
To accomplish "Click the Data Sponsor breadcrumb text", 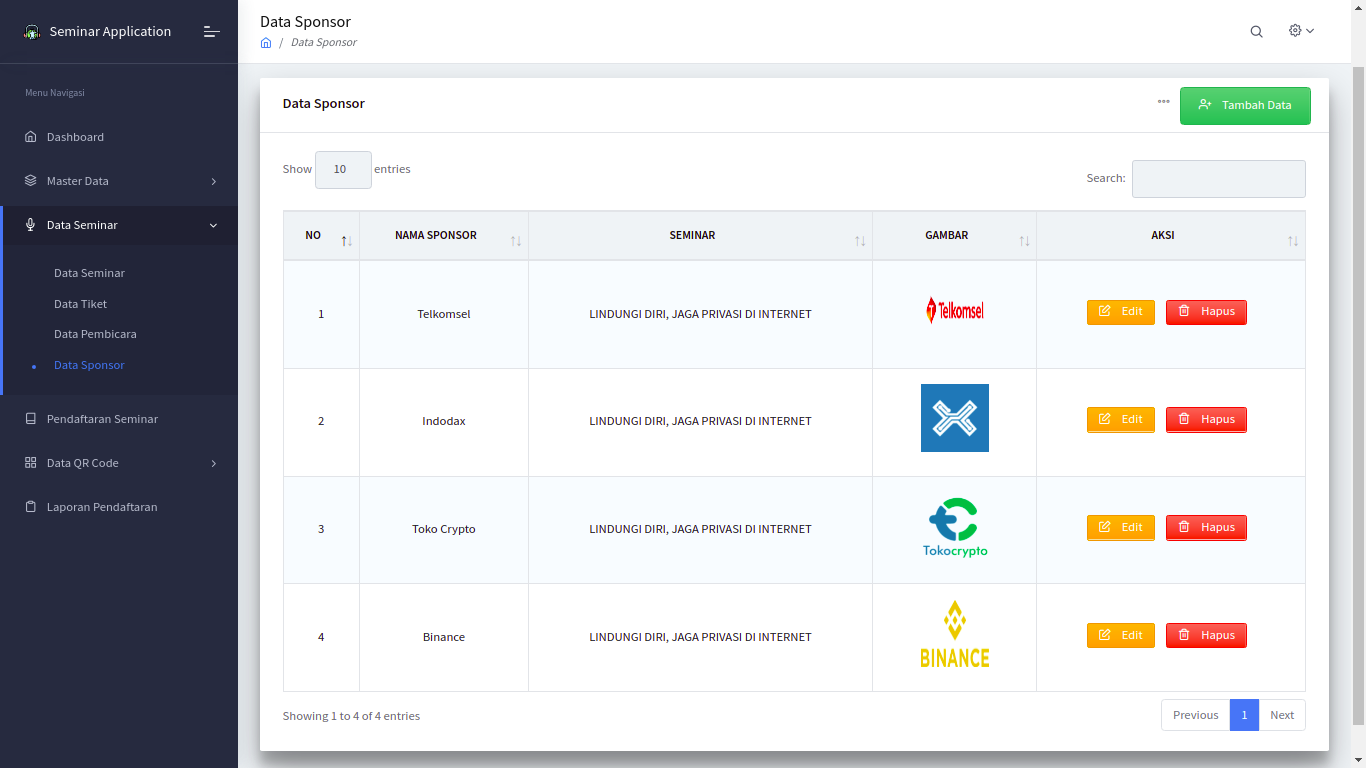I will pos(324,43).
